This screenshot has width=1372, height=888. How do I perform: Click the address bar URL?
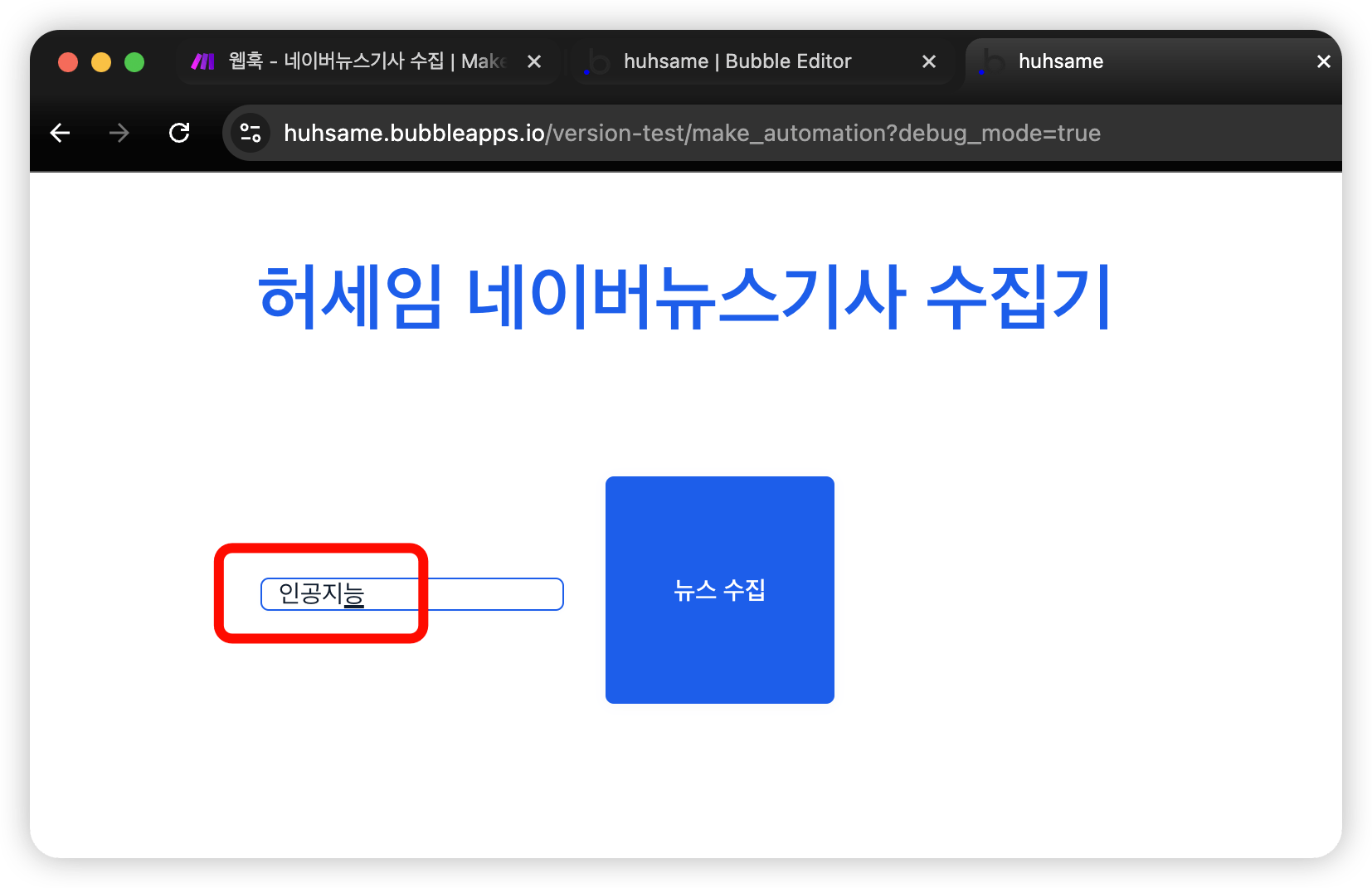click(692, 133)
